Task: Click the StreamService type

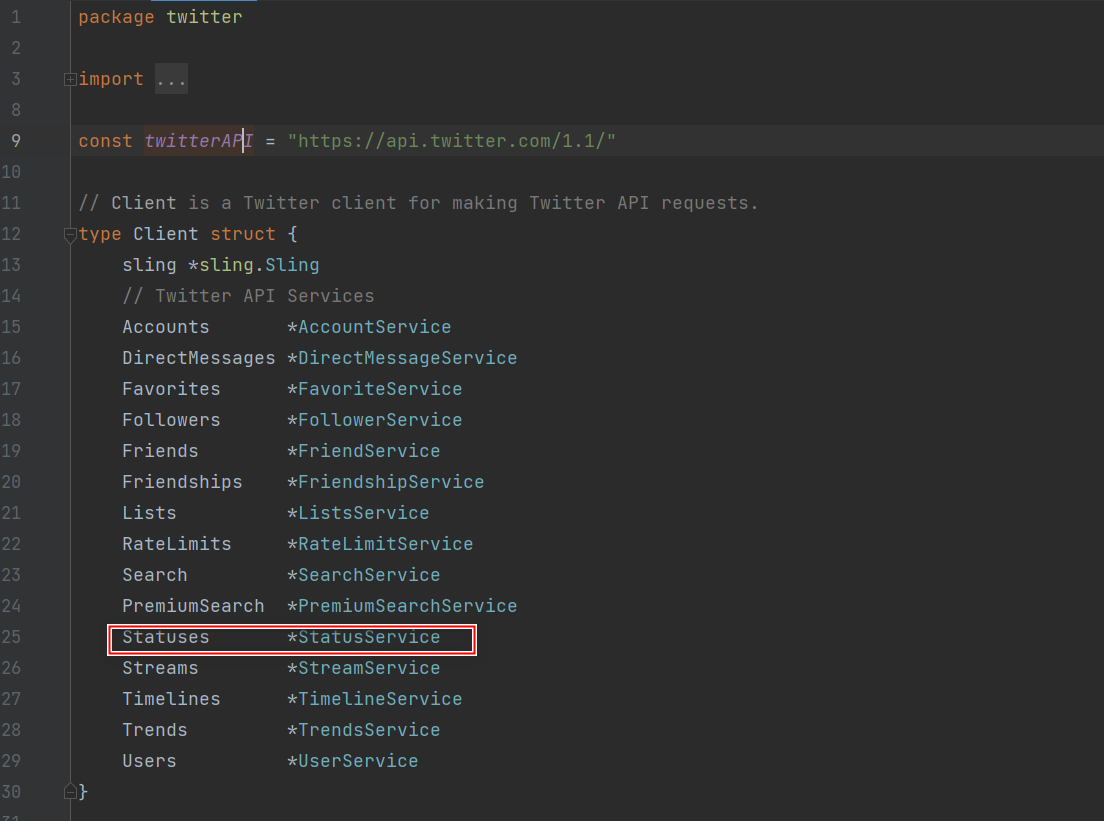Action: point(369,668)
